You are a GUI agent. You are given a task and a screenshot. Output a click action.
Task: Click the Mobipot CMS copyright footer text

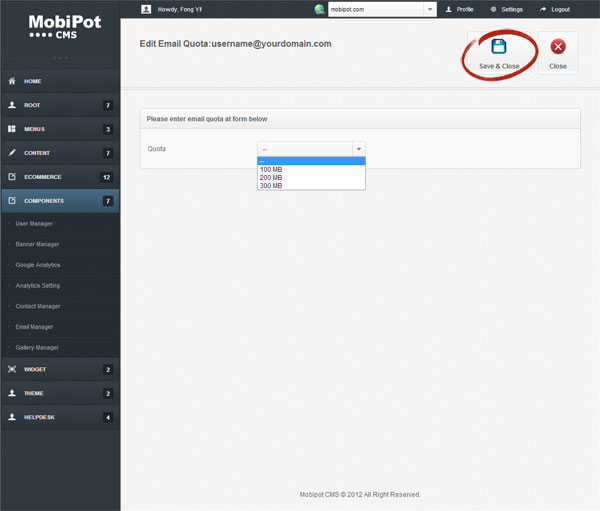tap(360, 495)
